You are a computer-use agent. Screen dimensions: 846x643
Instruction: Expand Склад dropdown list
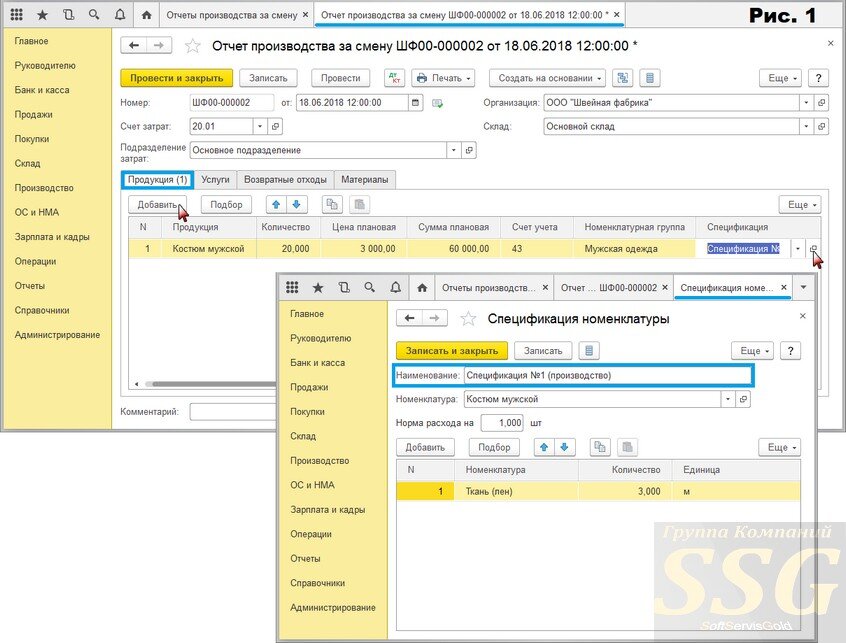[x=806, y=126]
